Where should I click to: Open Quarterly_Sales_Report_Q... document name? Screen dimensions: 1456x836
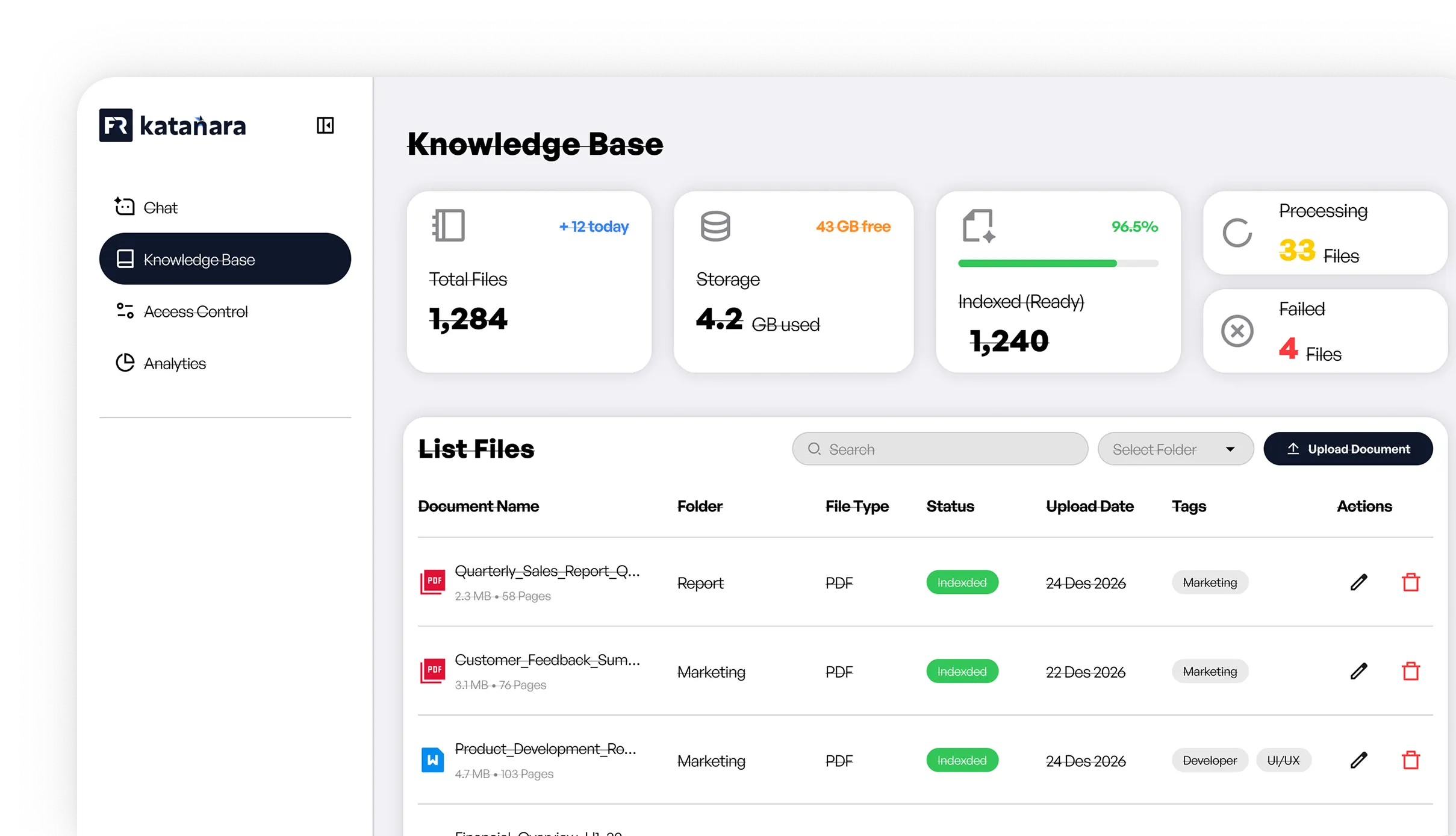(x=547, y=571)
